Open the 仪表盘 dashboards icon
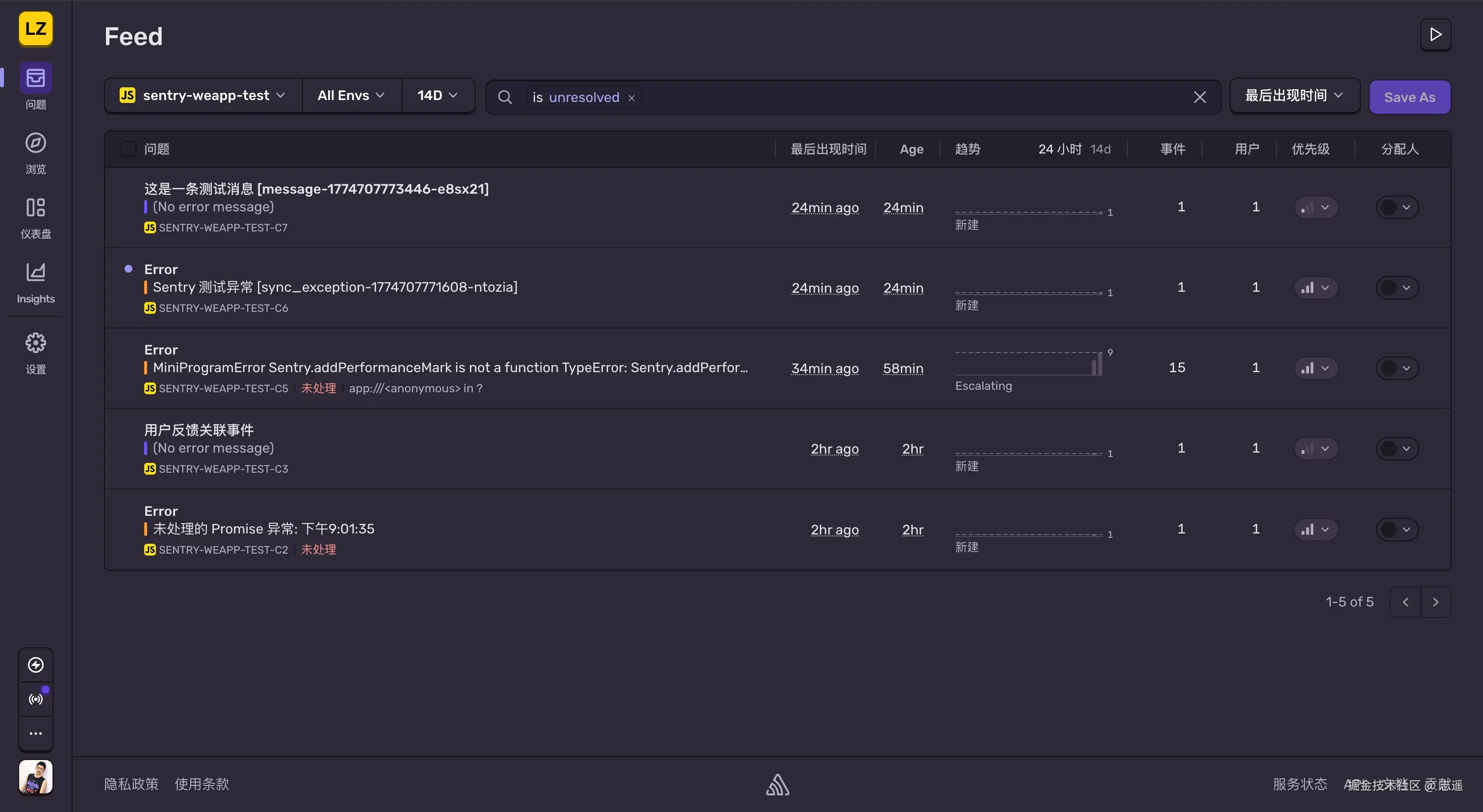The width and height of the screenshot is (1483, 812). click(x=35, y=208)
